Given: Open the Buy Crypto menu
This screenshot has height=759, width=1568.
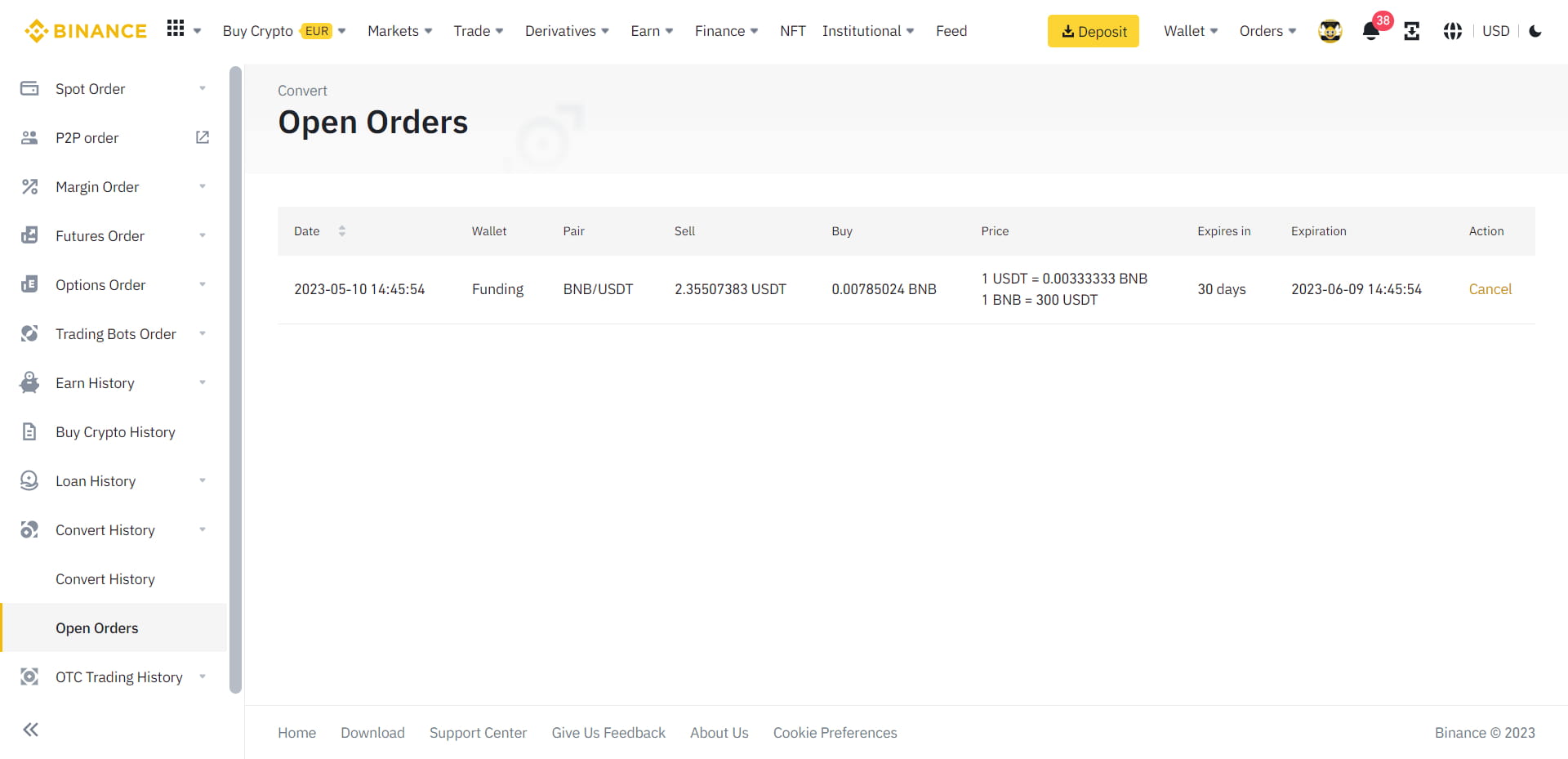Looking at the screenshot, I should pos(284,31).
